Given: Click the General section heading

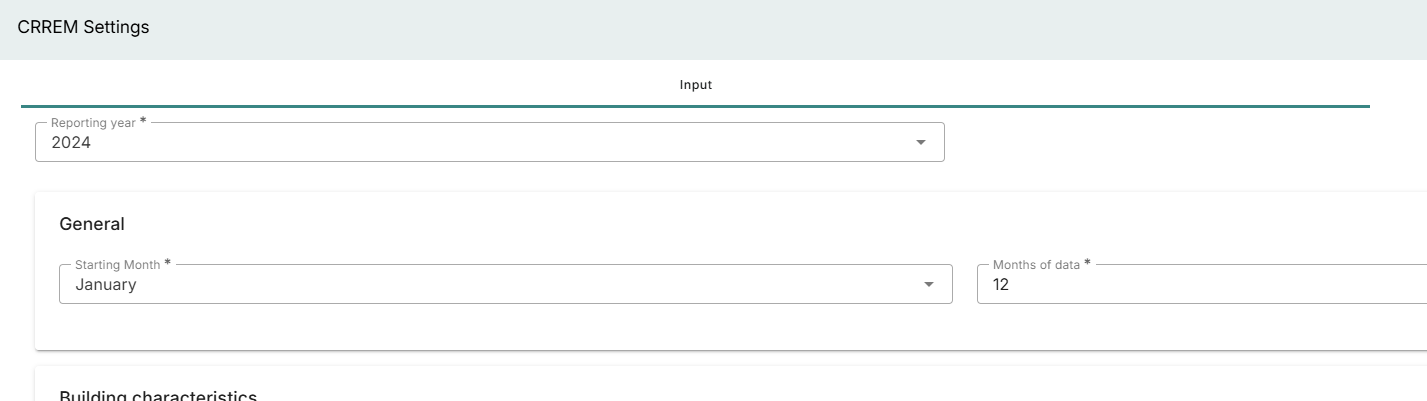Looking at the screenshot, I should pyautogui.click(x=92, y=224).
